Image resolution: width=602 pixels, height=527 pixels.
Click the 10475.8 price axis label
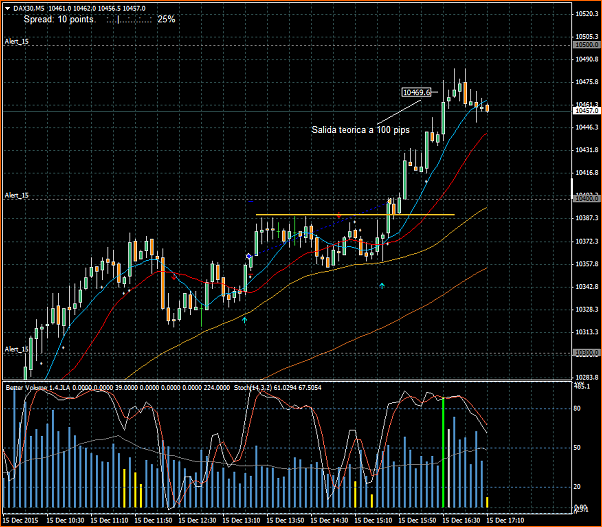pyautogui.click(x=586, y=82)
